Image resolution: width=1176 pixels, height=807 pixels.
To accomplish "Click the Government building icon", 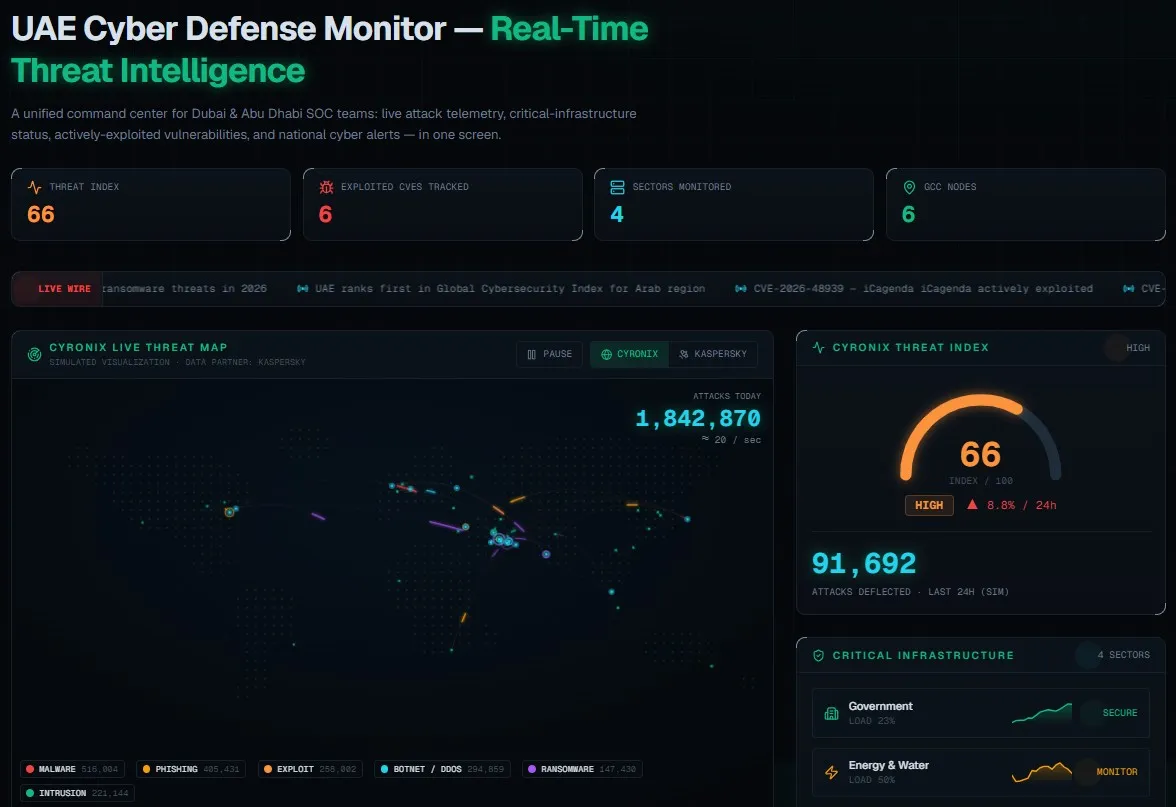I will (831, 713).
